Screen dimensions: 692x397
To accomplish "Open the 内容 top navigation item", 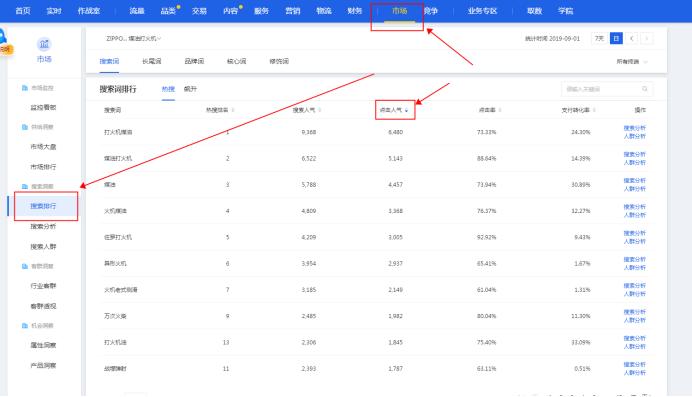I will pyautogui.click(x=230, y=11).
